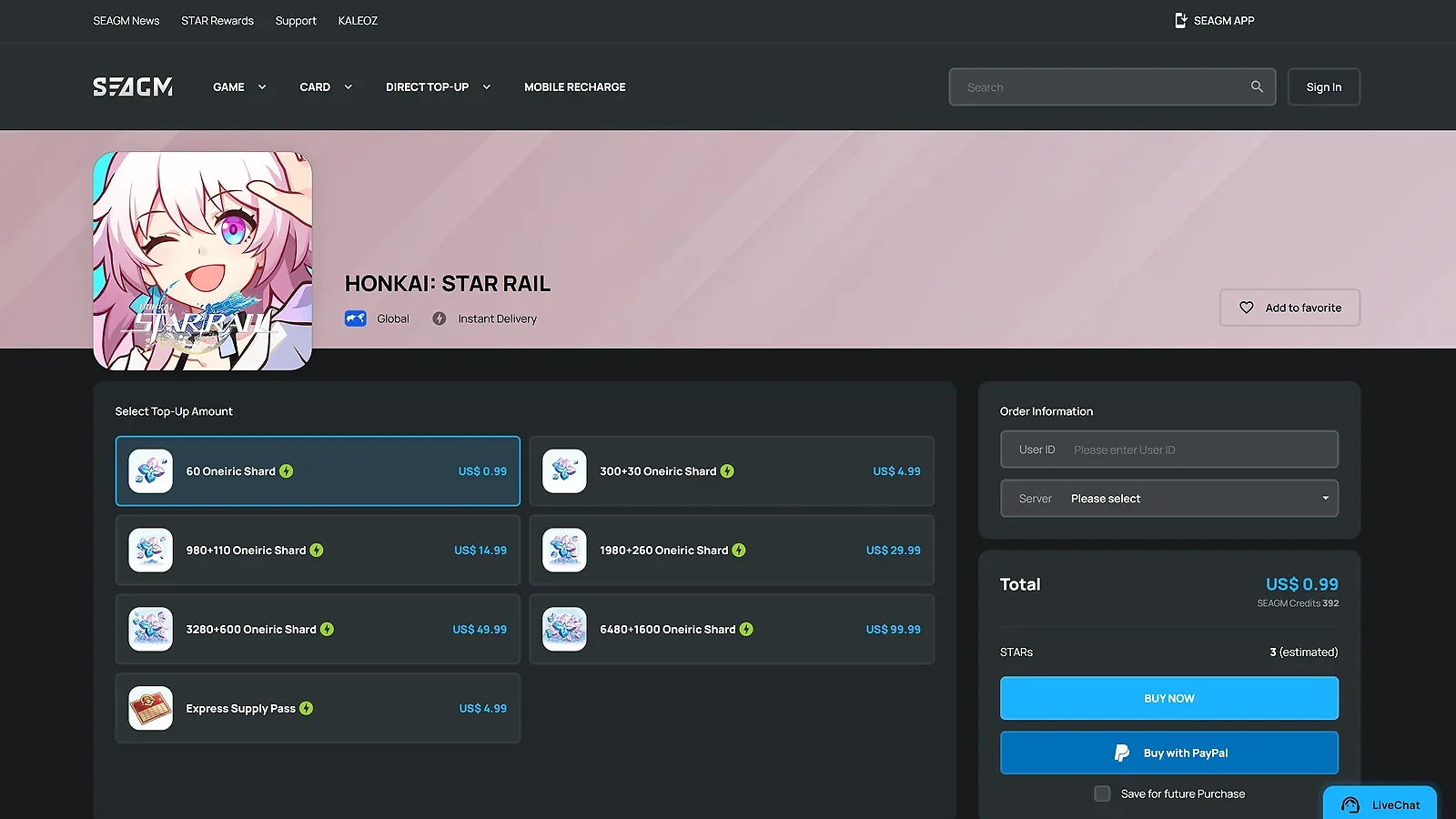Click the Sign In button

(1324, 87)
